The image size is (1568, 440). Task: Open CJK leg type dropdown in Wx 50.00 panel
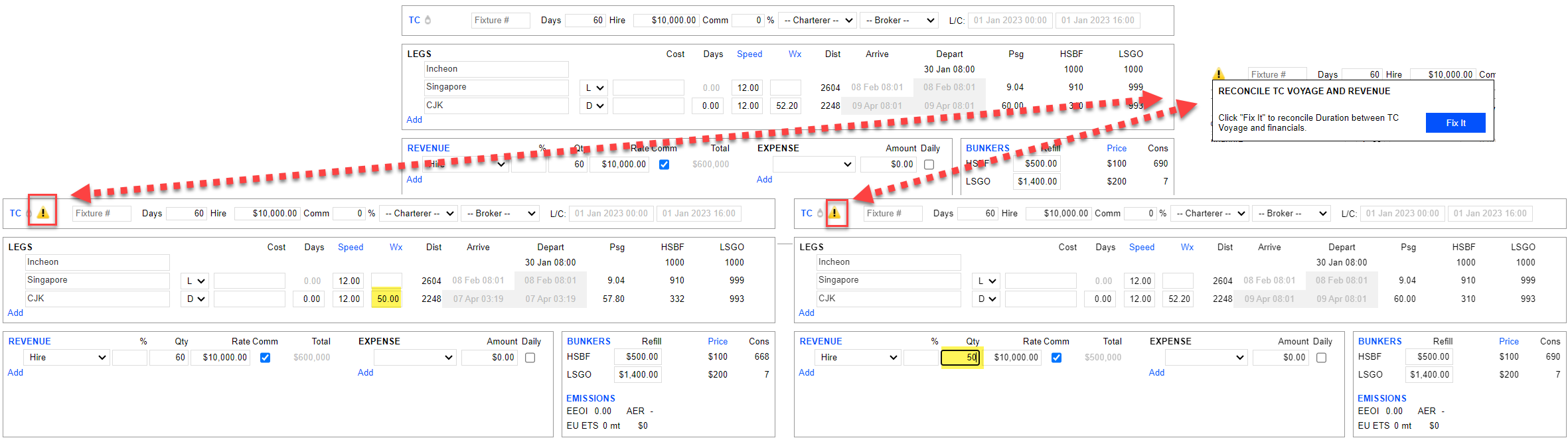tap(195, 299)
